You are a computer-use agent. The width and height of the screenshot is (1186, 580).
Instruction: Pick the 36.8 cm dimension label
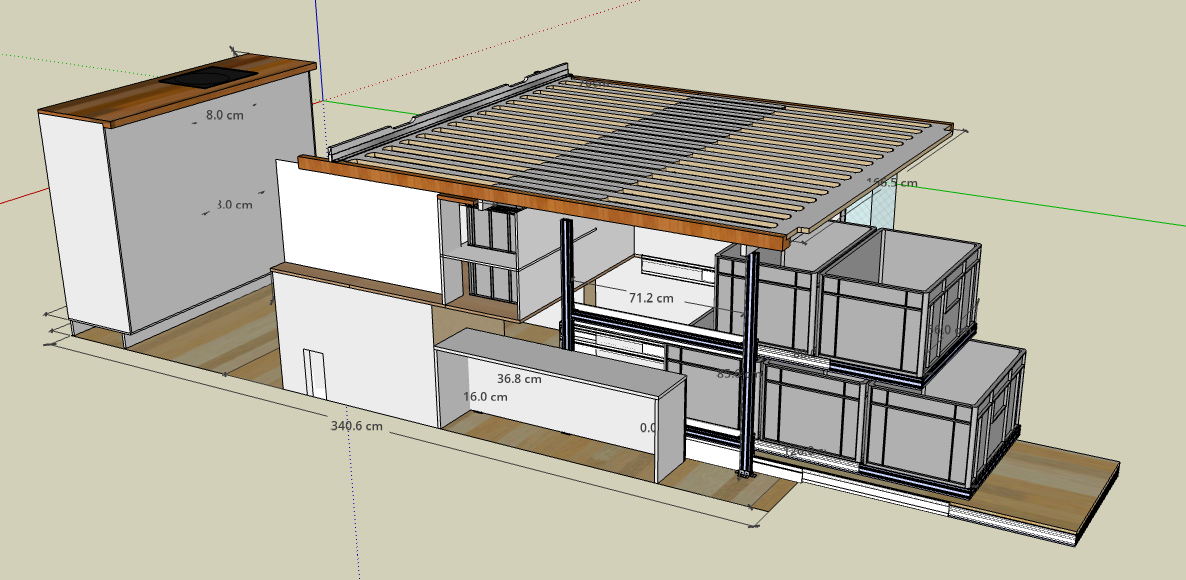(x=519, y=379)
